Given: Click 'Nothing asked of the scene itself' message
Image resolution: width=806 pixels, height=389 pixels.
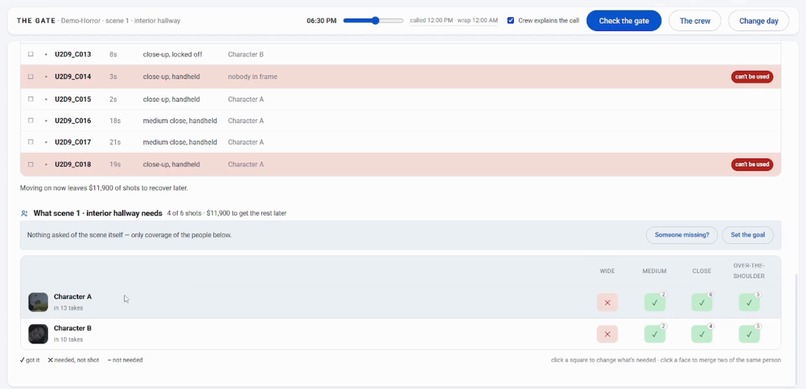Looking at the screenshot, I should (x=130, y=235).
